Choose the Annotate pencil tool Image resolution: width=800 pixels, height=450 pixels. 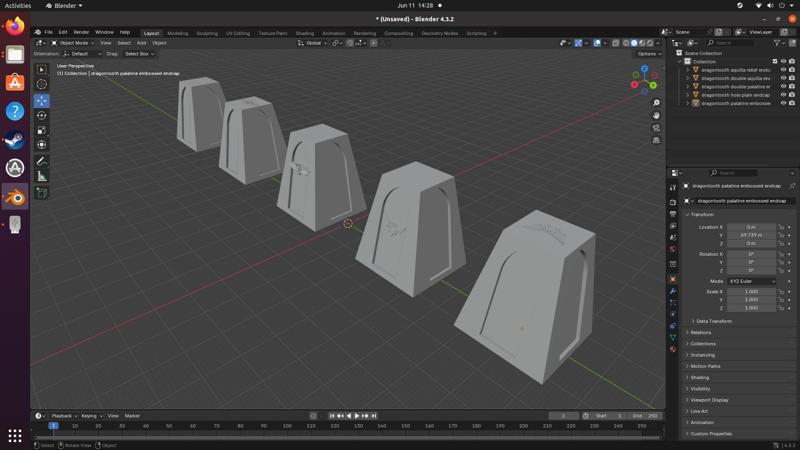(42, 161)
